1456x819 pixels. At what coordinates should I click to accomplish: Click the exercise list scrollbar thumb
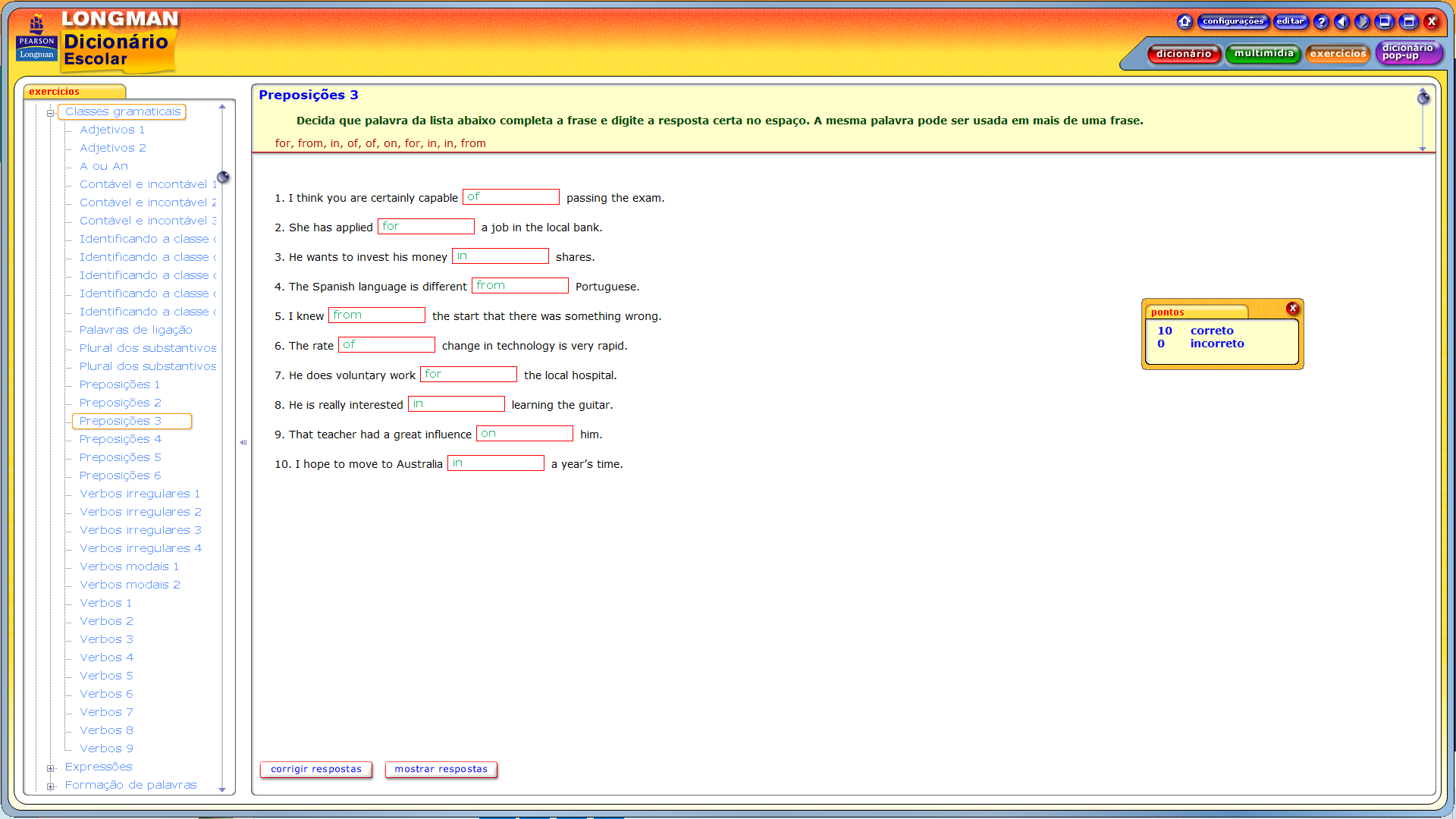(223, 177)
